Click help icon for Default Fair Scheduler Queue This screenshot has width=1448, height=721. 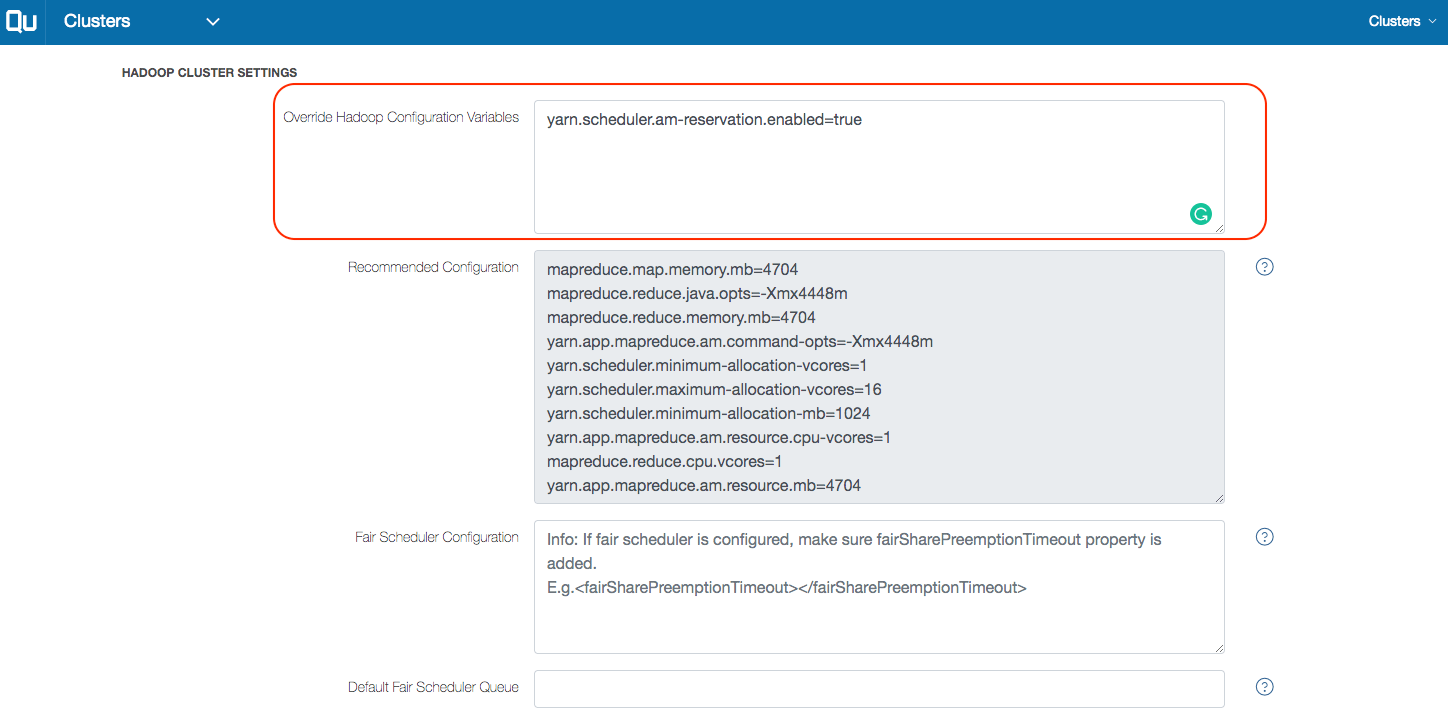(1264, 687)
